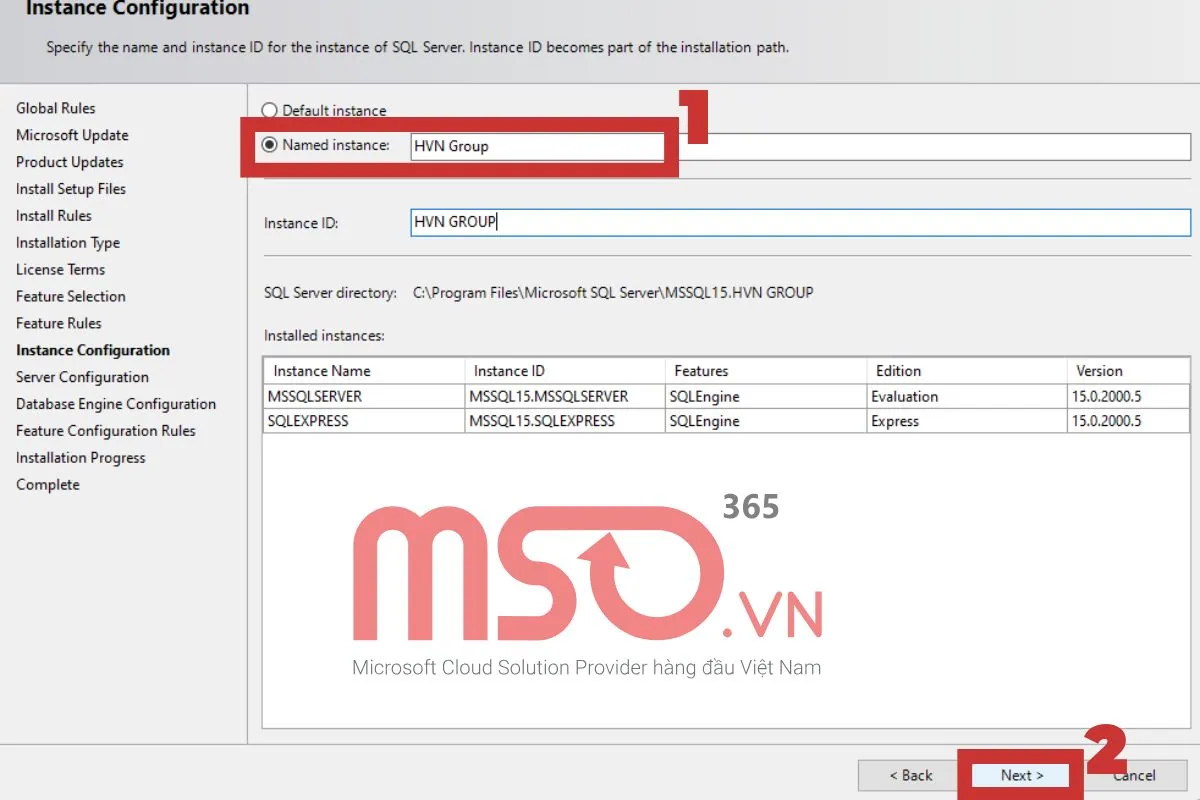The width and height of the screenshot is (1200, 800).
Task: Open the Complete step in sidebar
Action: click(46, 484)
